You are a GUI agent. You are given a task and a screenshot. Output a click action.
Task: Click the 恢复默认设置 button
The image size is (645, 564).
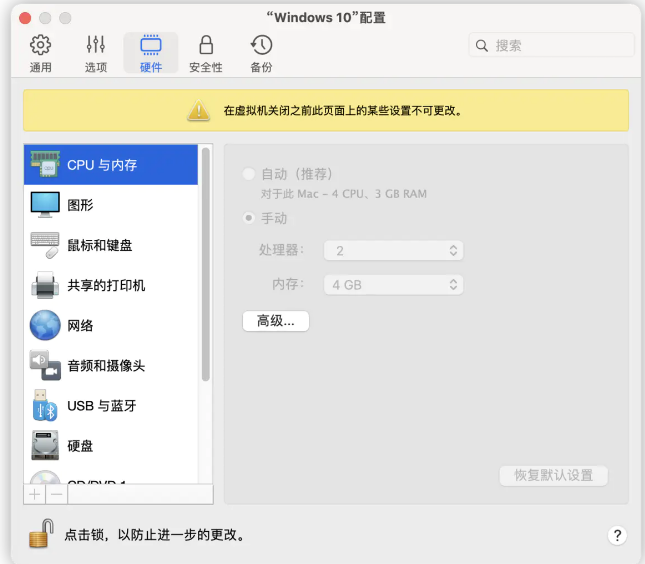tap(553, 475)
